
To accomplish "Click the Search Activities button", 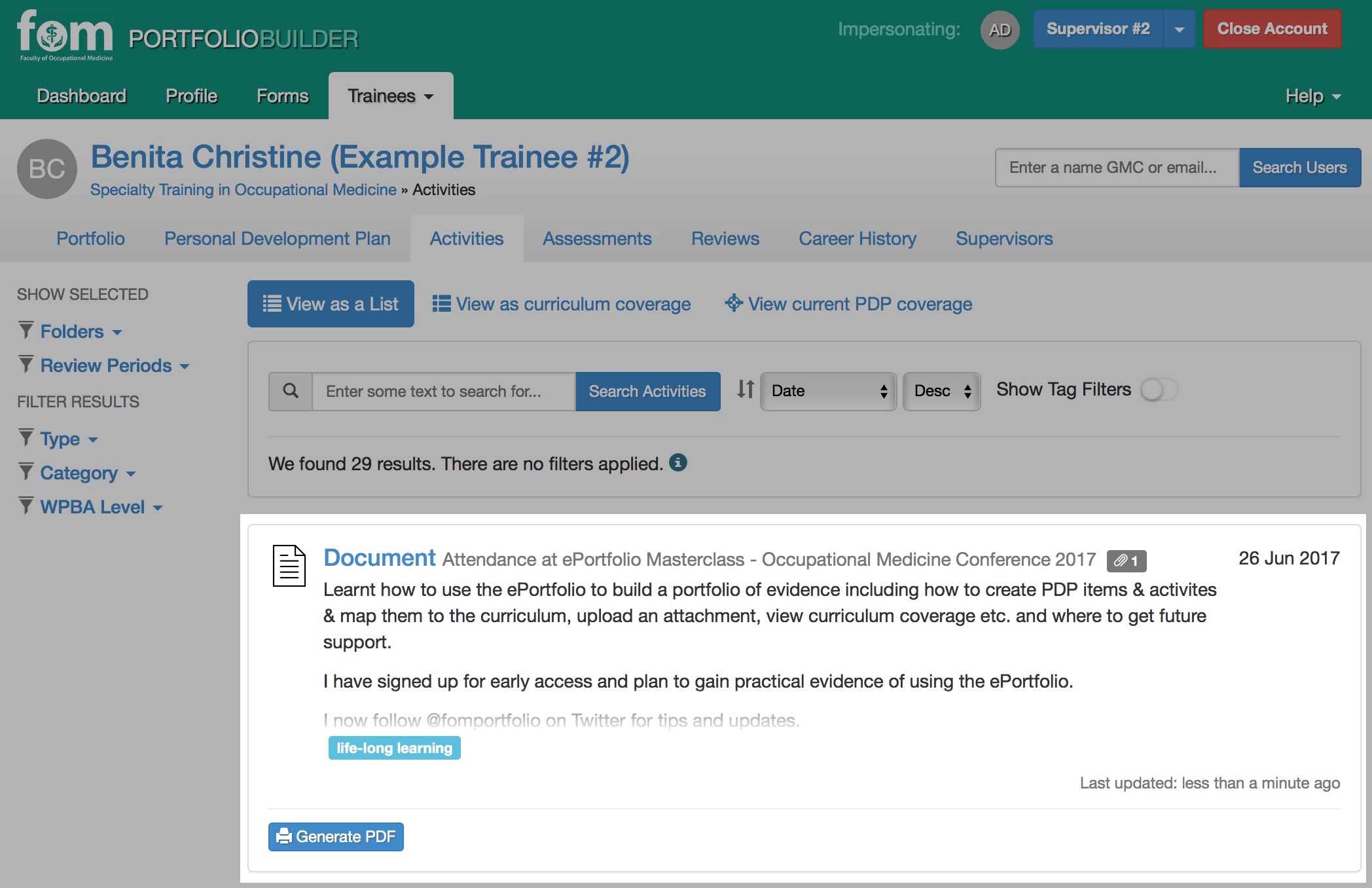I will (x=647, y=391).
